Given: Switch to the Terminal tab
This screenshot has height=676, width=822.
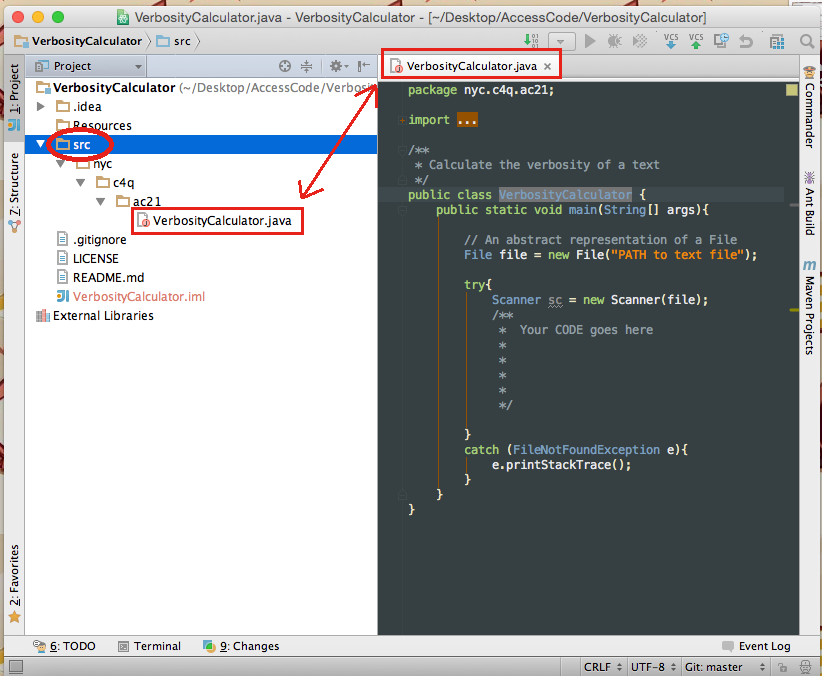Looking at the screenshot, I should (150, 646).
